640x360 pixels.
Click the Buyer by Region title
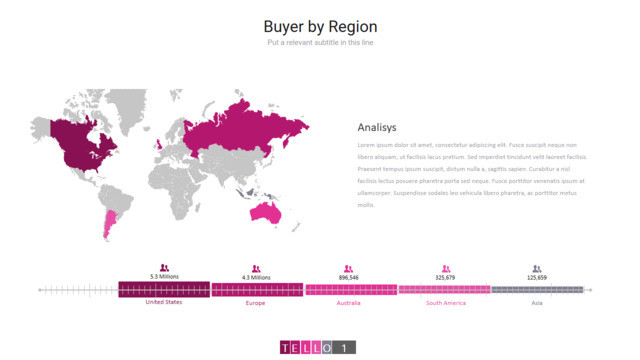(320, 27)
